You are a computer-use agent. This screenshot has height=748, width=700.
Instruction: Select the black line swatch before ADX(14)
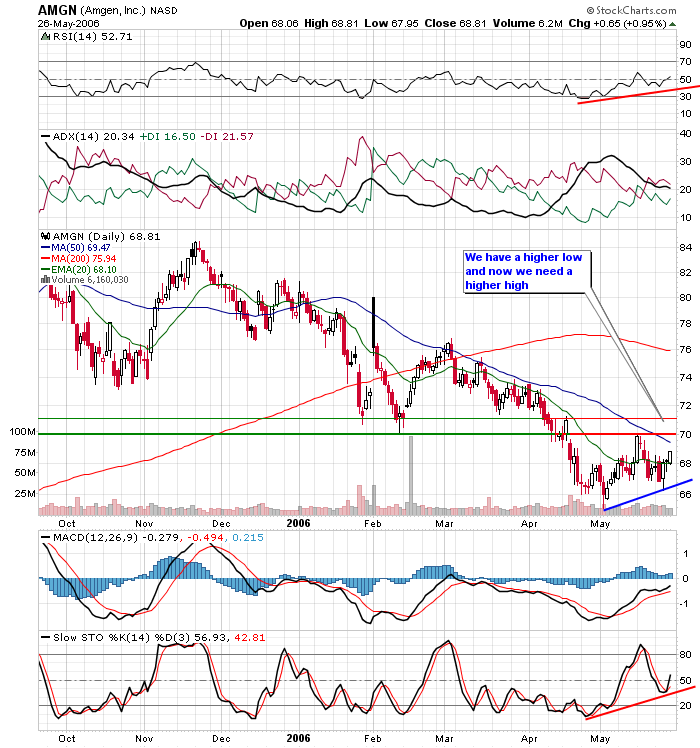46,137
